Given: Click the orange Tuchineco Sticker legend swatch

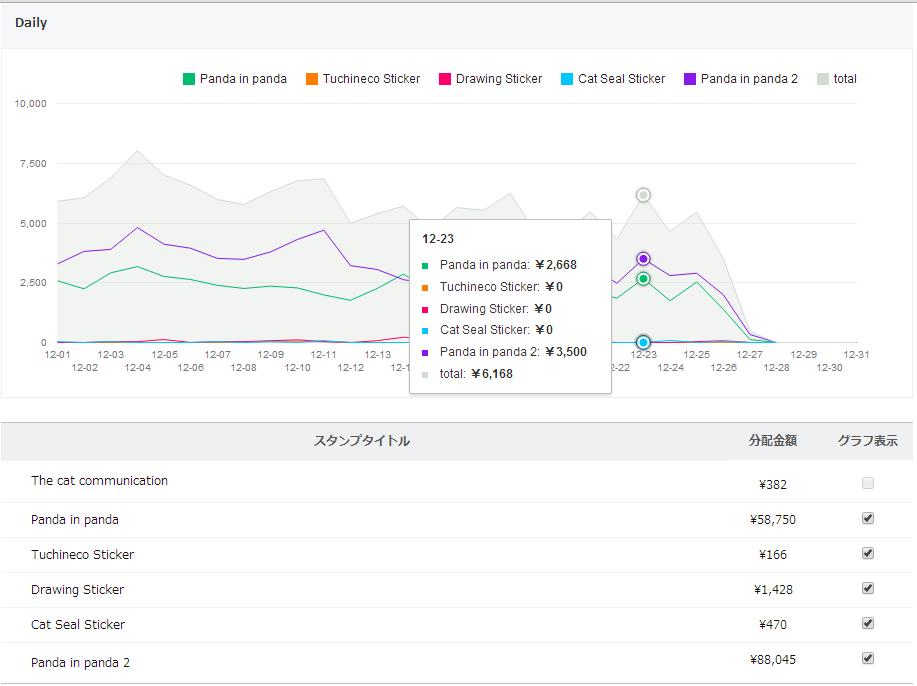Looking at the screenshot, I should tap(312, 79).
